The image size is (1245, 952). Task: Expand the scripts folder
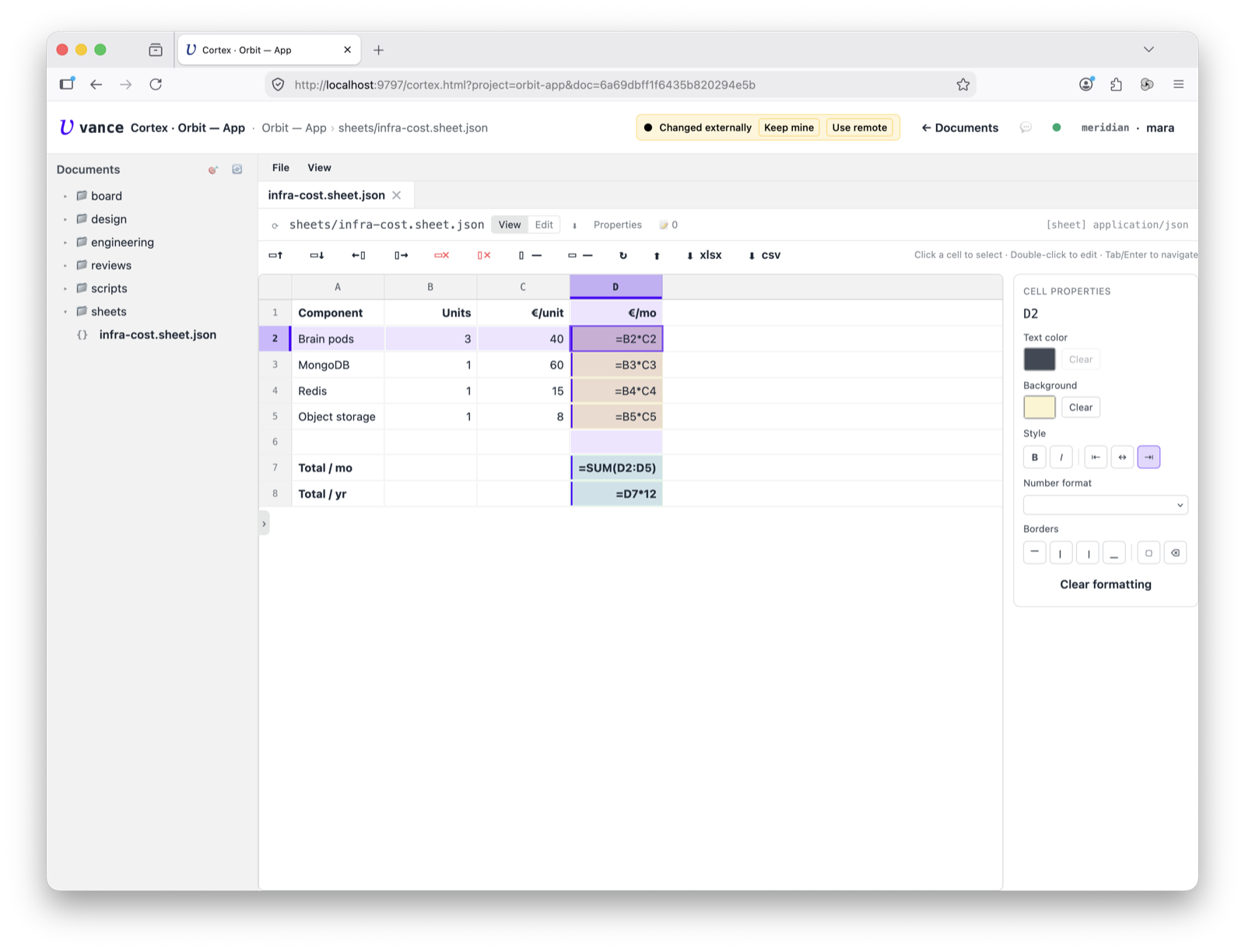click(65, 289)
